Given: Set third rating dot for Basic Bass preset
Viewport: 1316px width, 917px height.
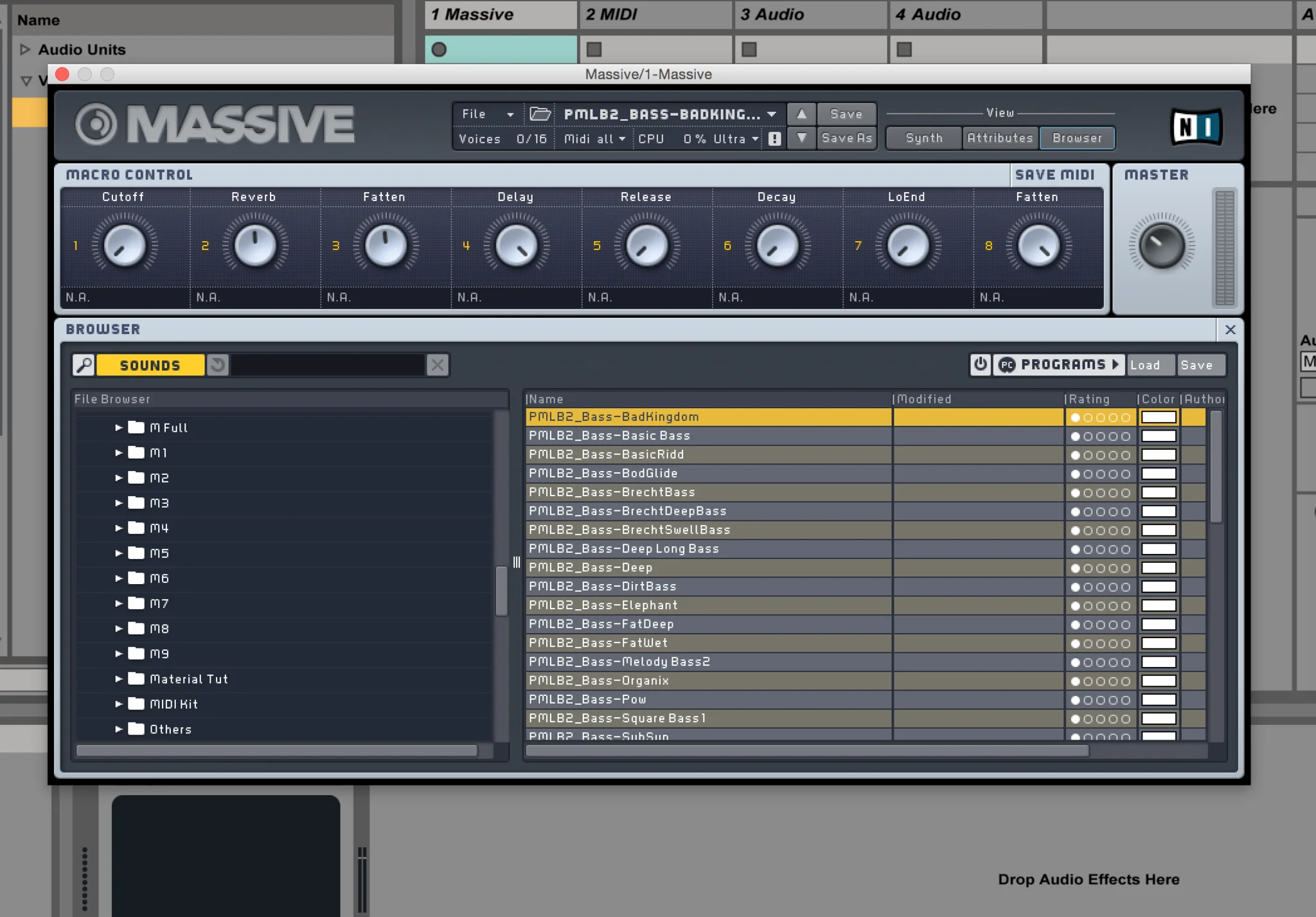Looking at the screenshot, I should point(1100,436).
